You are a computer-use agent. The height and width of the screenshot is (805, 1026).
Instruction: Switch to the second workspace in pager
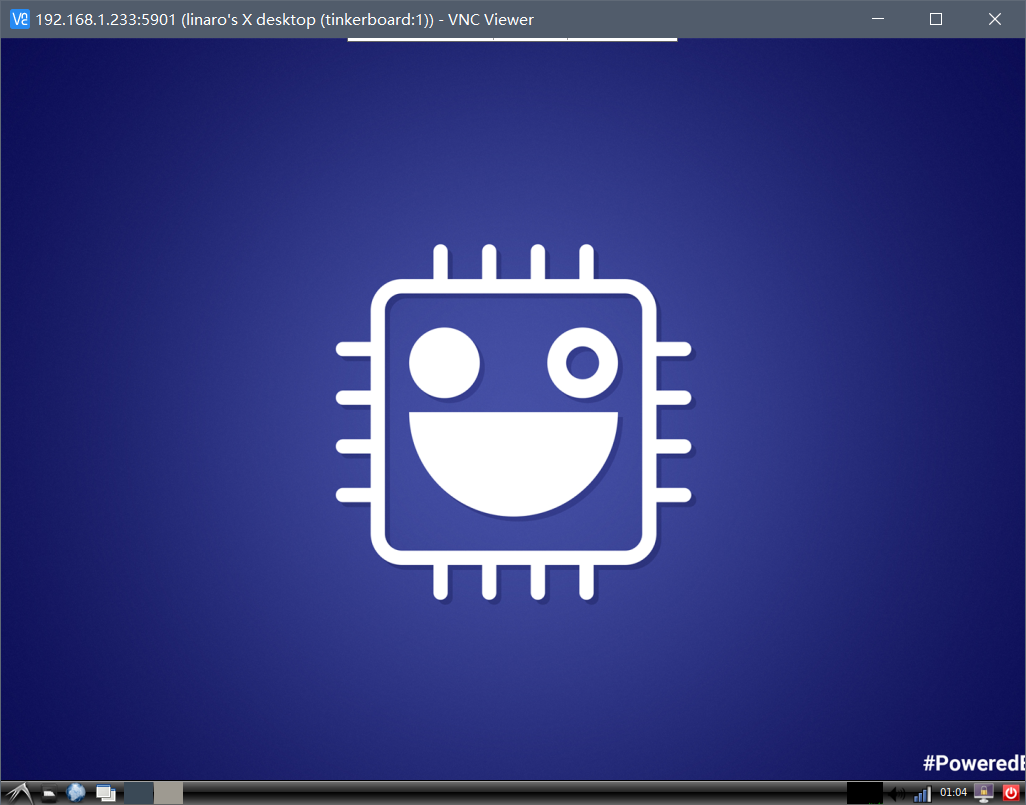(168, 793)
